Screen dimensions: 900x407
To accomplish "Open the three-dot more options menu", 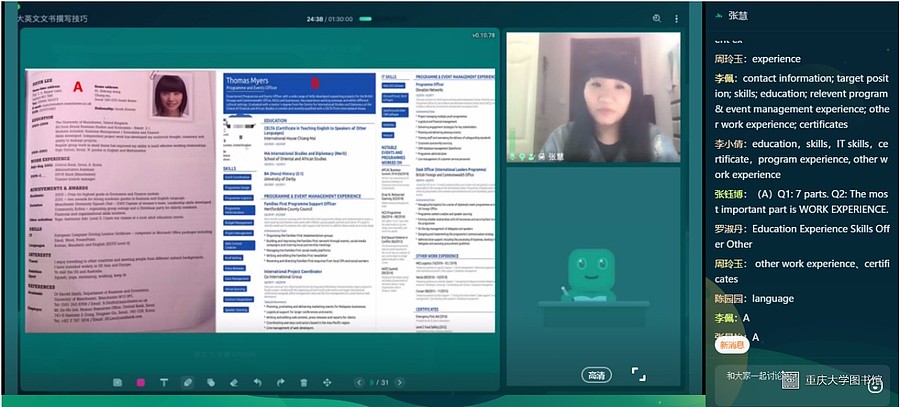I will pos(677,19).
